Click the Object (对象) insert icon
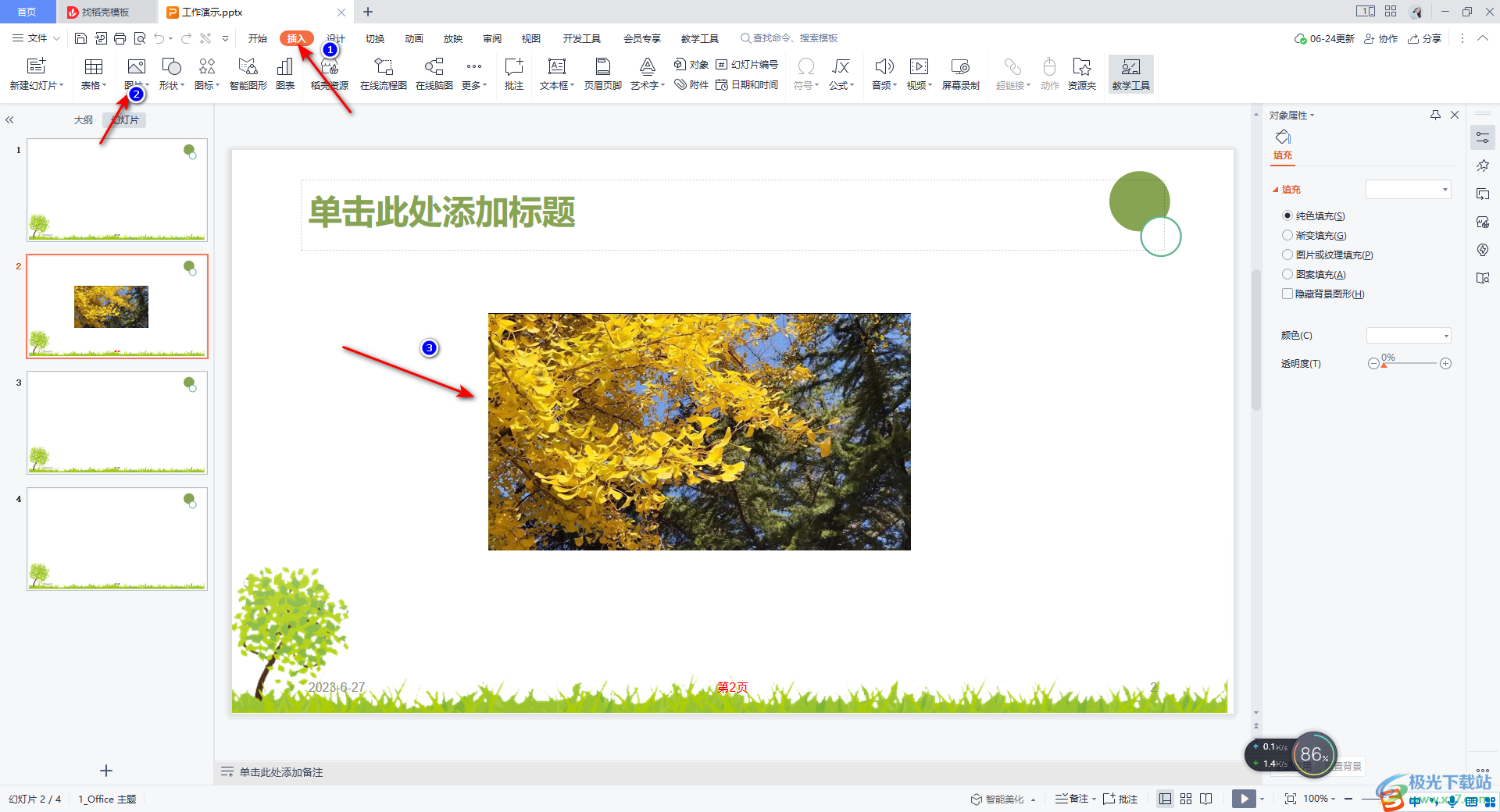The height and width of the screenshot is (812, 1500). 691,65
